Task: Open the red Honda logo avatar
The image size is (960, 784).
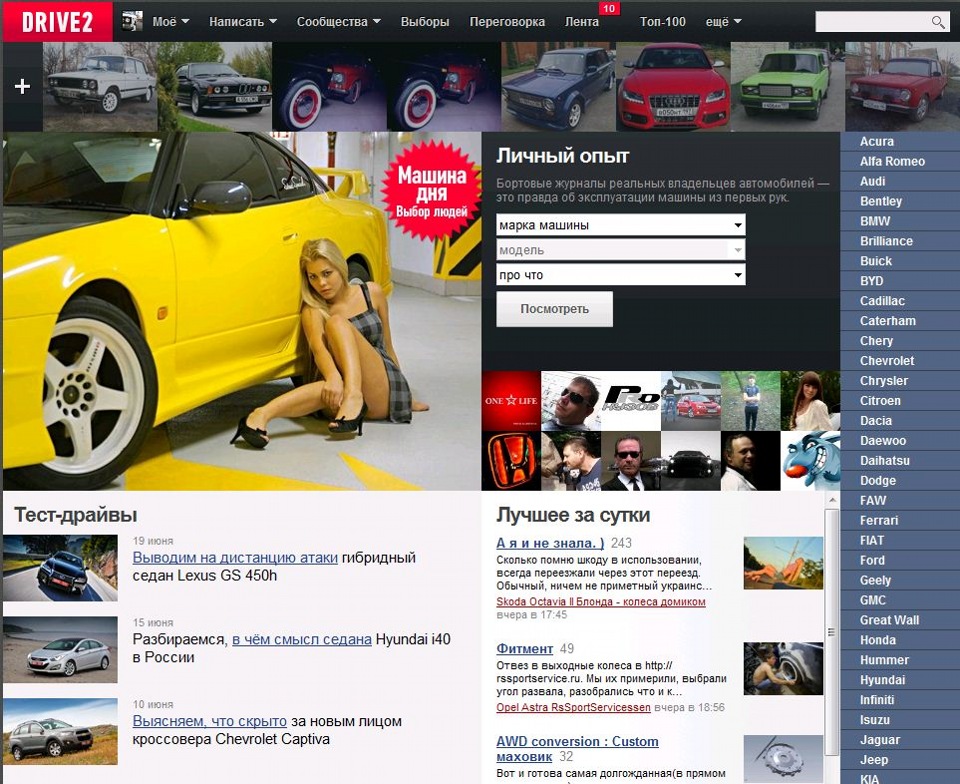Action: tap(511, 461)
